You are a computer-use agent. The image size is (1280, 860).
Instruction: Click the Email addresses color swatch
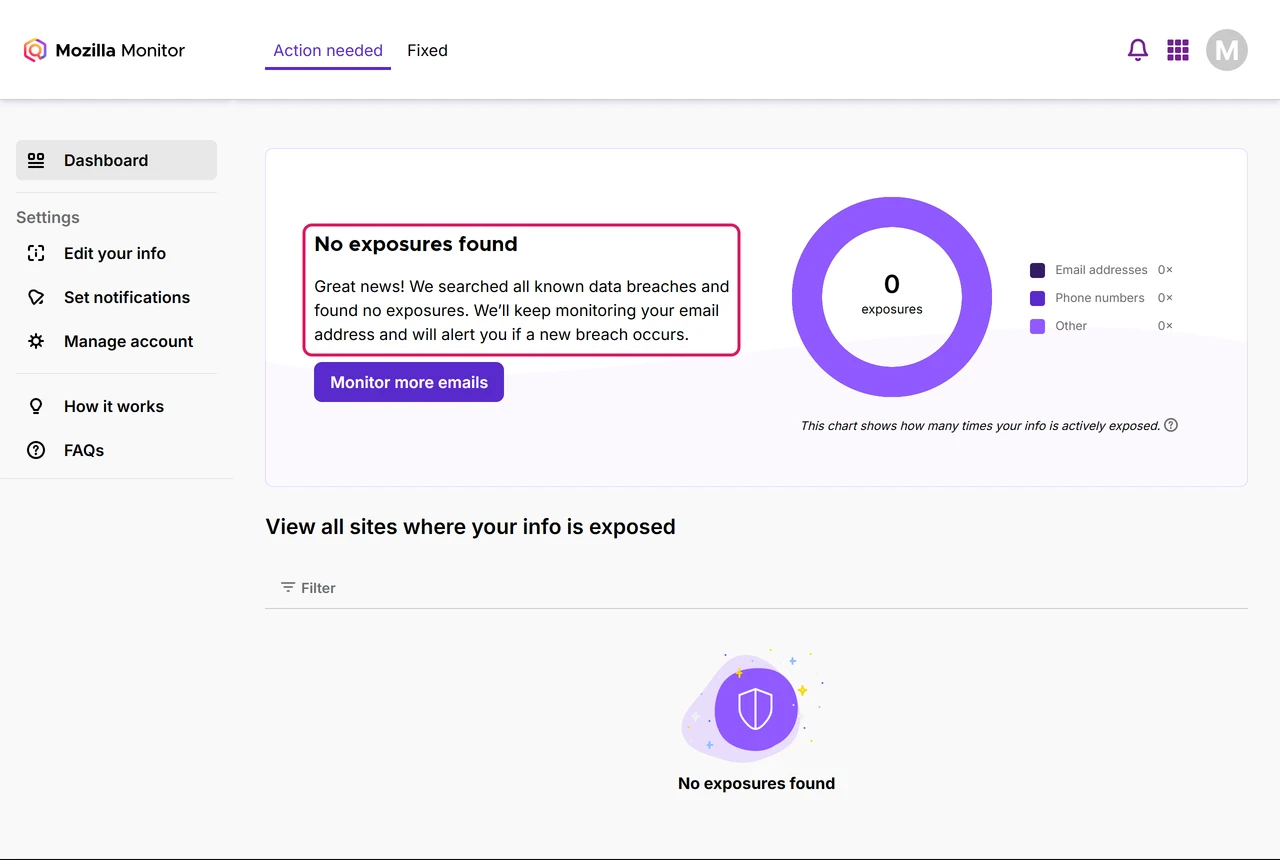[x=1037, y=270]
